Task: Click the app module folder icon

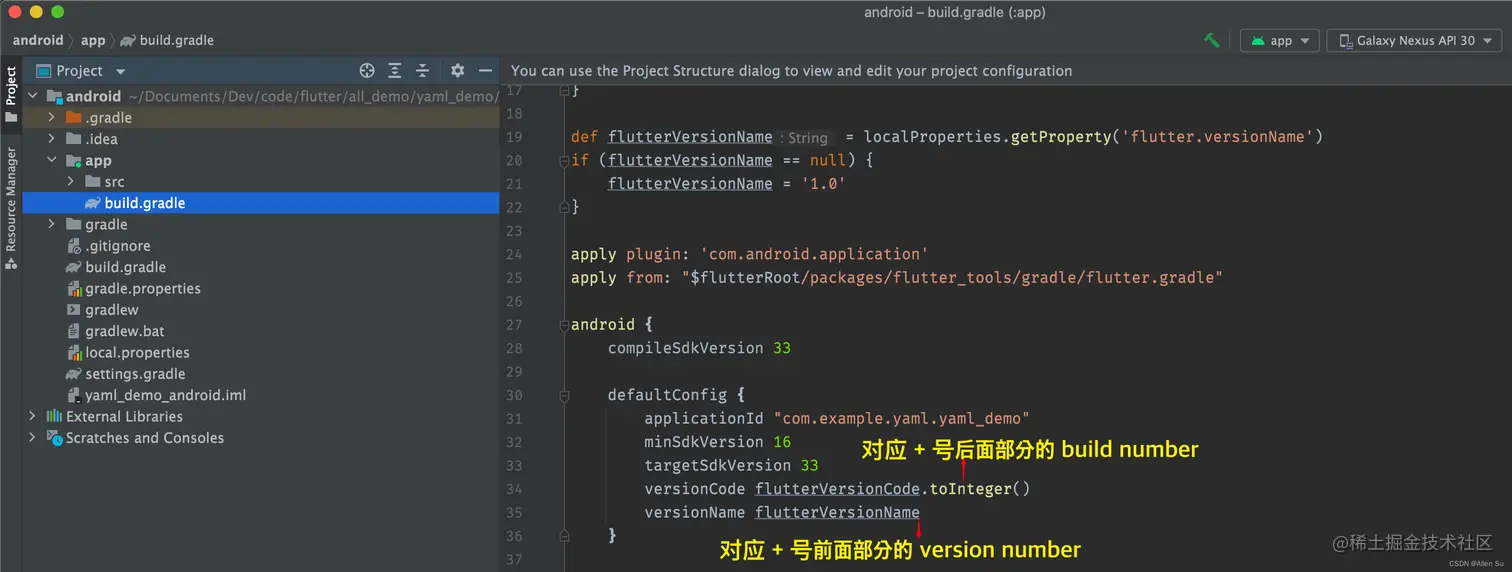Action: pyautogui.click(x=73, y=161)
